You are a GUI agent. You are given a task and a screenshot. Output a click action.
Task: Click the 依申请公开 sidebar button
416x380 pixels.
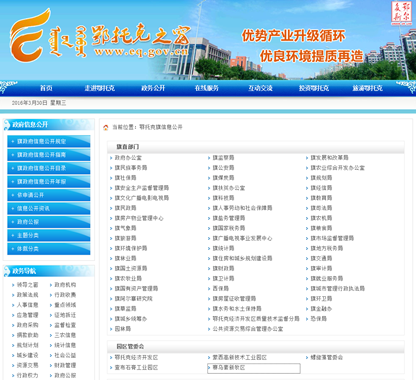pyautogui.click(x=49, y=195)
